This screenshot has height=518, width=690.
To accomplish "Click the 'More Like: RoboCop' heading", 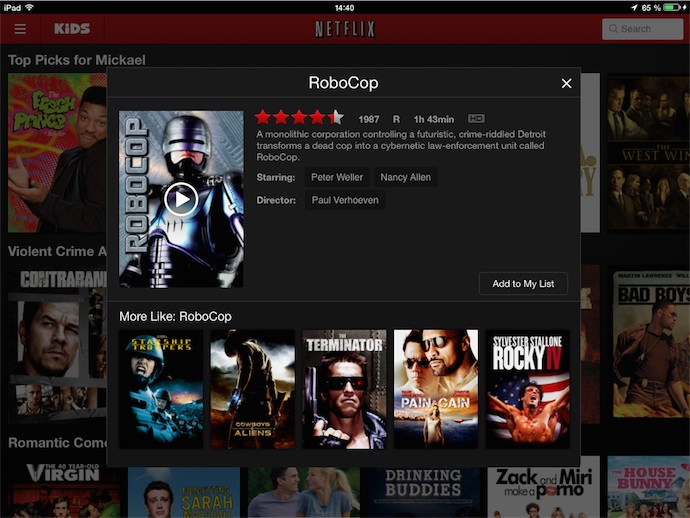I will [x=175, y=316].
